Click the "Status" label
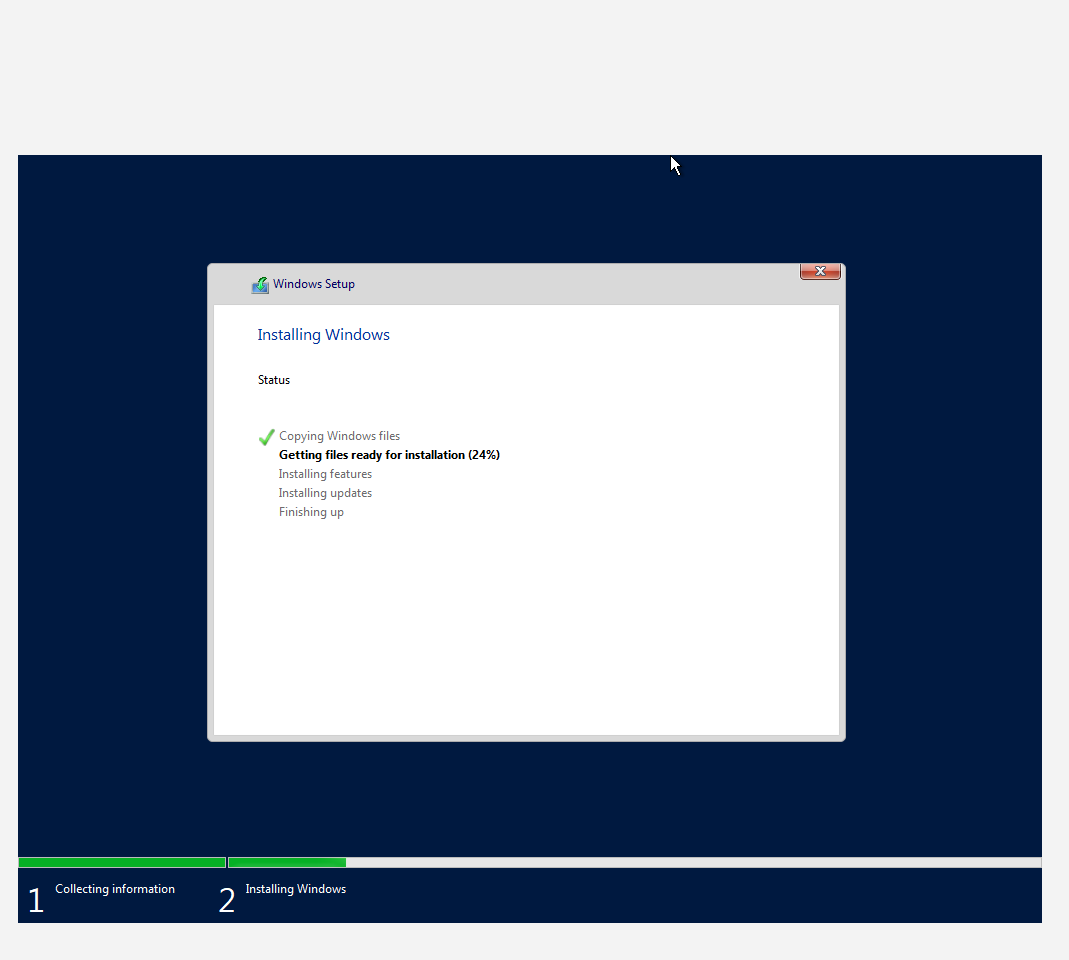The image size is (1069, 960). (273, 380)
